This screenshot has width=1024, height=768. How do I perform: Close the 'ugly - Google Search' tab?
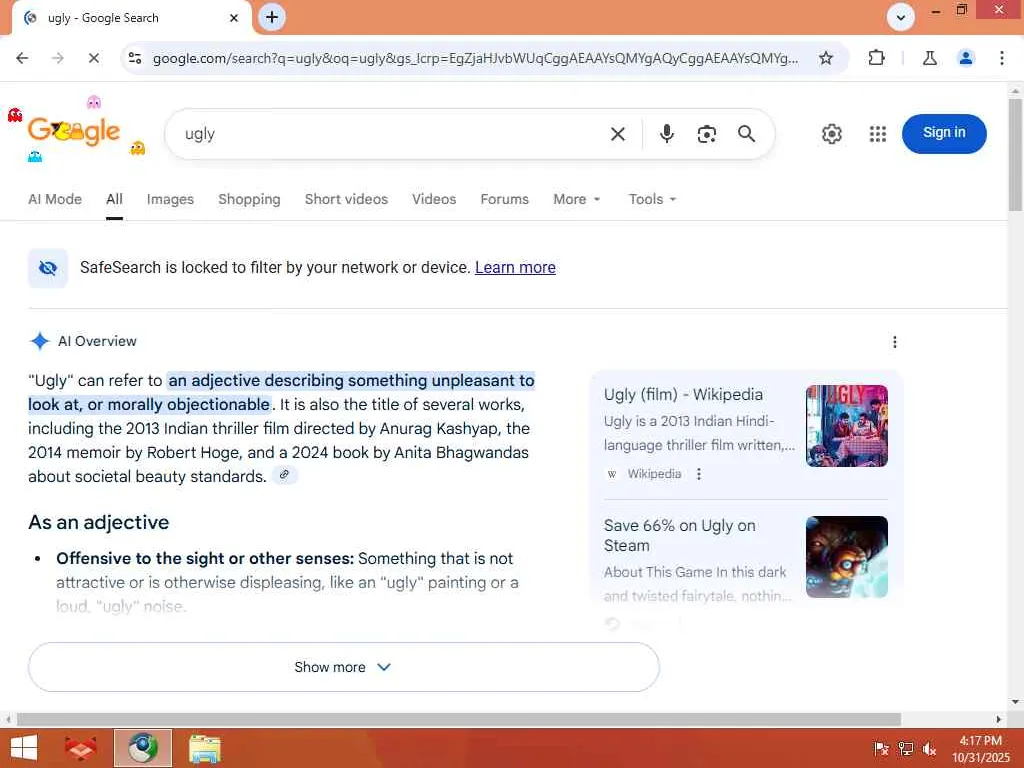click(x=234, y=18)
